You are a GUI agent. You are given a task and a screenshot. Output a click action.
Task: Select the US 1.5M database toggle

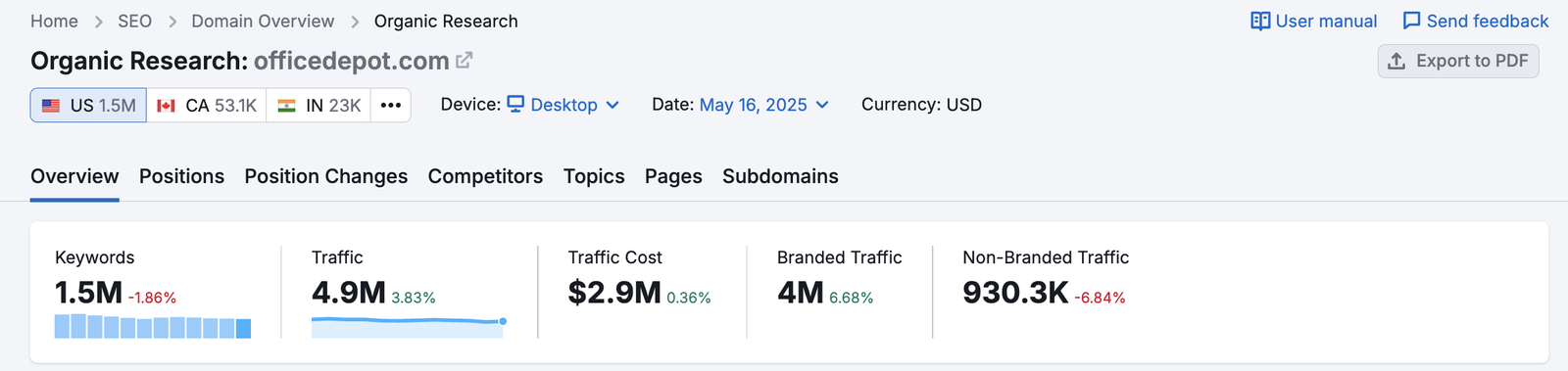89,105
